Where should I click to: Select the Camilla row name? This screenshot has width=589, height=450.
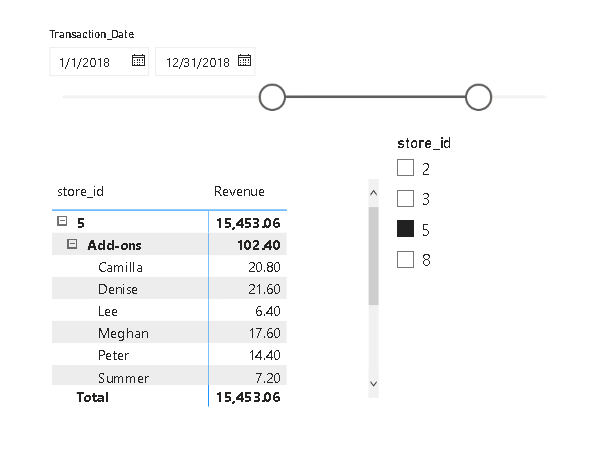click(x=120, y=267)
